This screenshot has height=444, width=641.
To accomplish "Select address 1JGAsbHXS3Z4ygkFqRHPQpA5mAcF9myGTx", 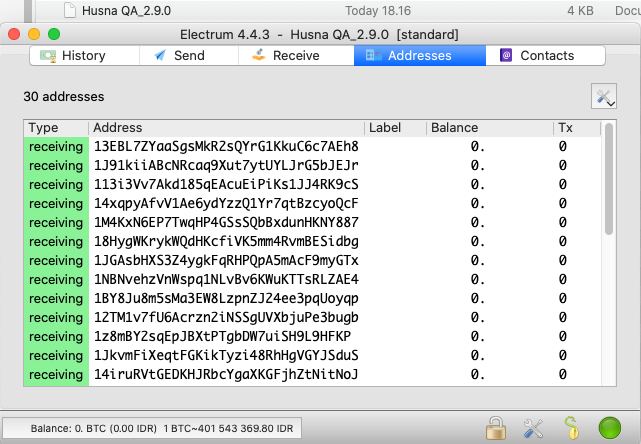I will [x=226, y=260].
